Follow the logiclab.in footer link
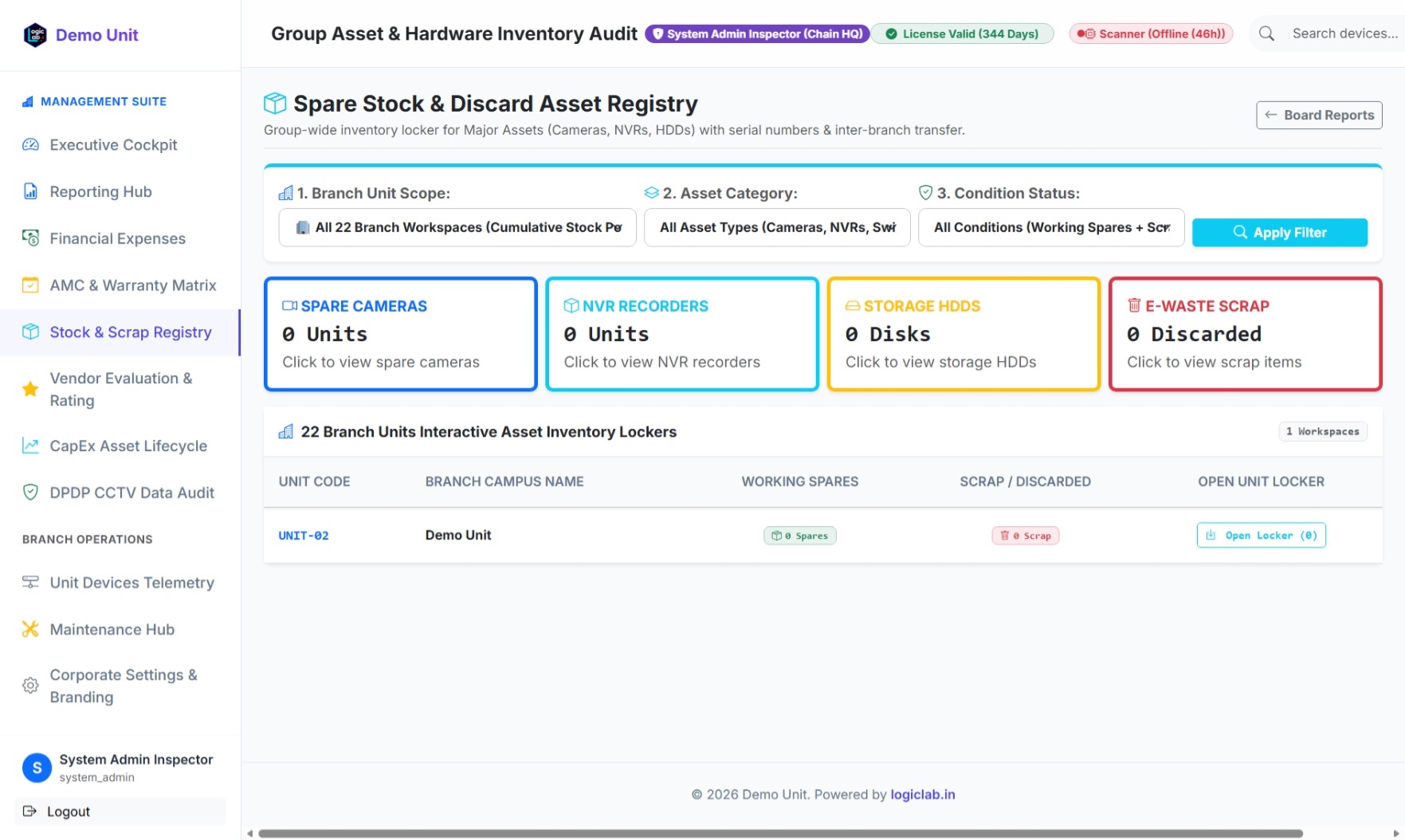 922,795
